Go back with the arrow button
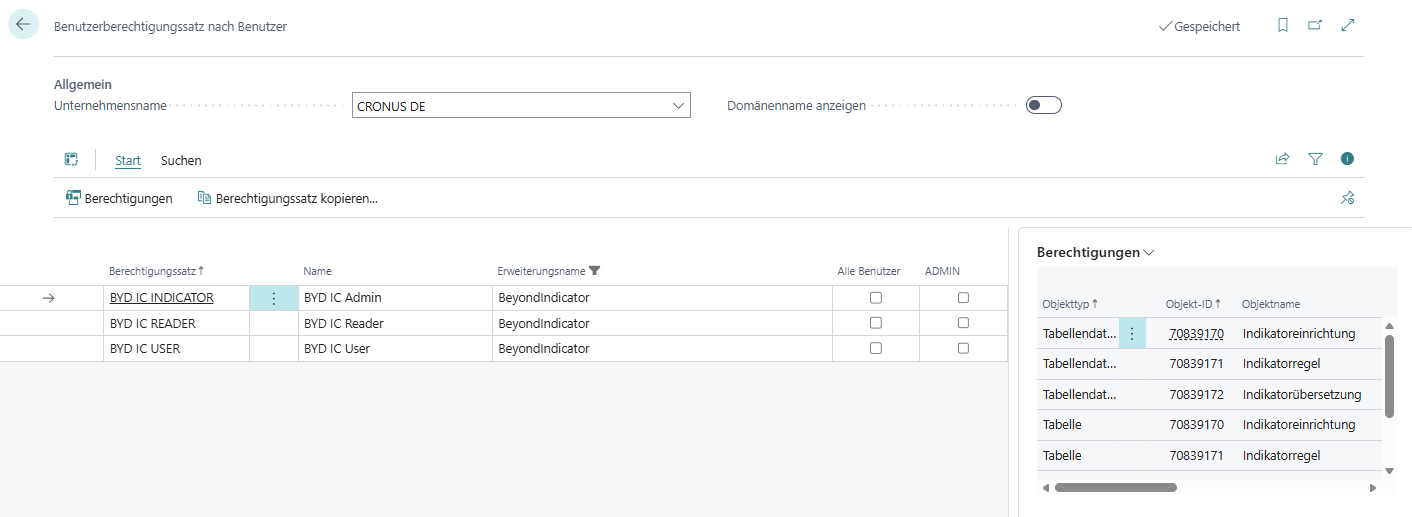1412x517 pixels. pyautogui.click(x=23, y=25)
